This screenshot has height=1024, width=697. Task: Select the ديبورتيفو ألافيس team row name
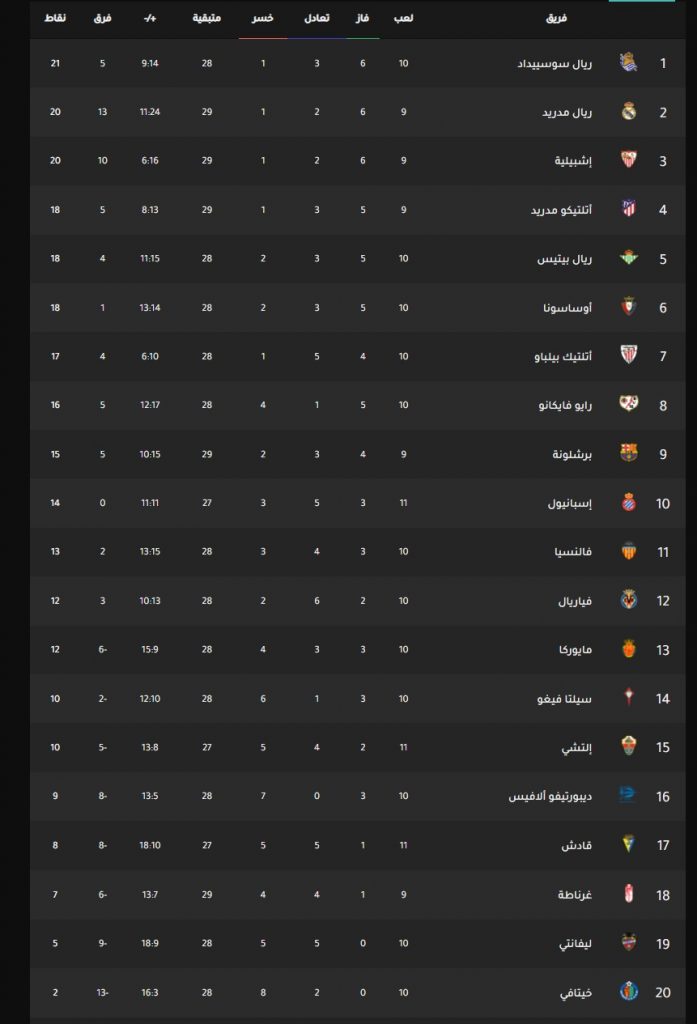pos(550,796)
